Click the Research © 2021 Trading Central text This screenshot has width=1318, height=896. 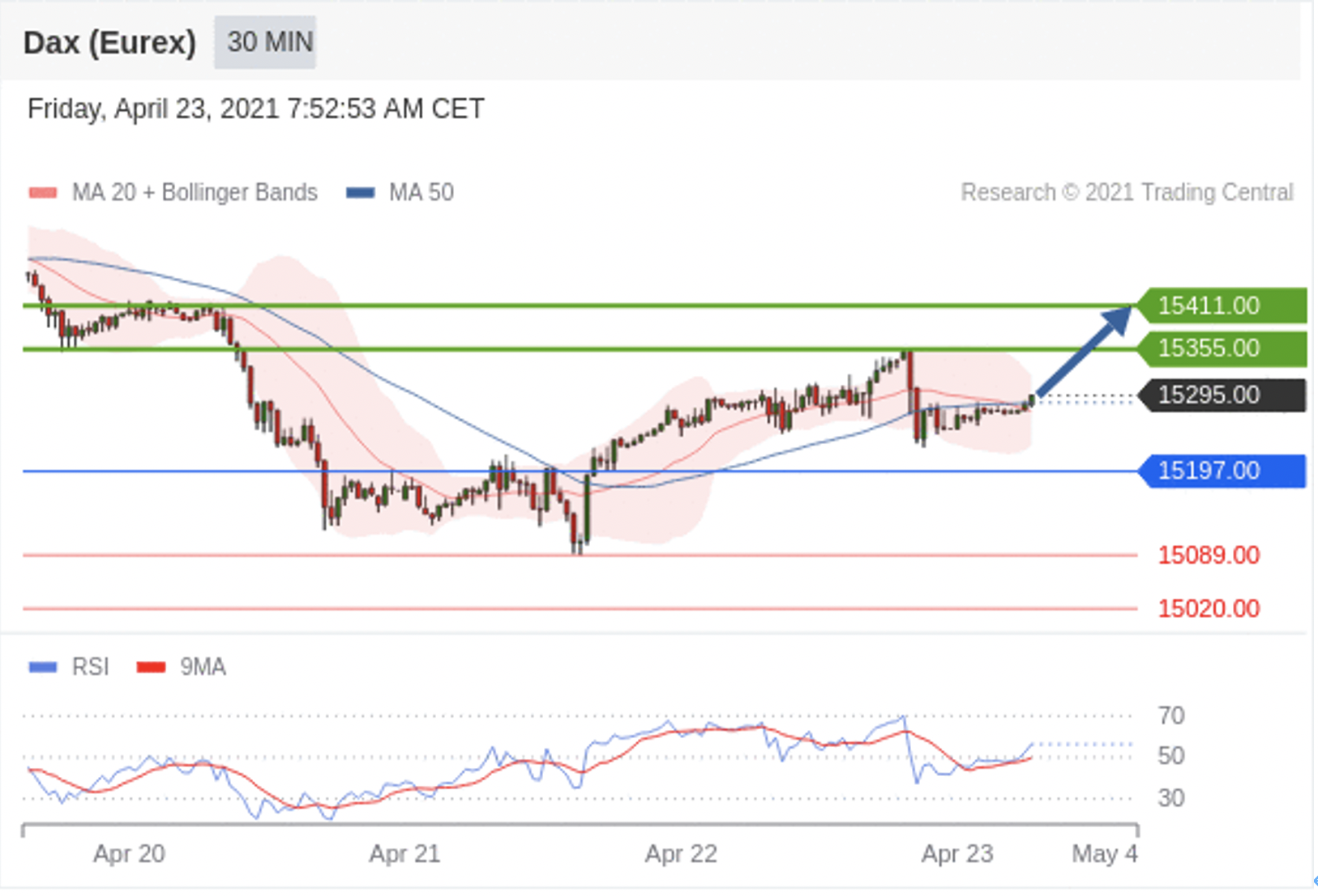[x=1127, y=193]
